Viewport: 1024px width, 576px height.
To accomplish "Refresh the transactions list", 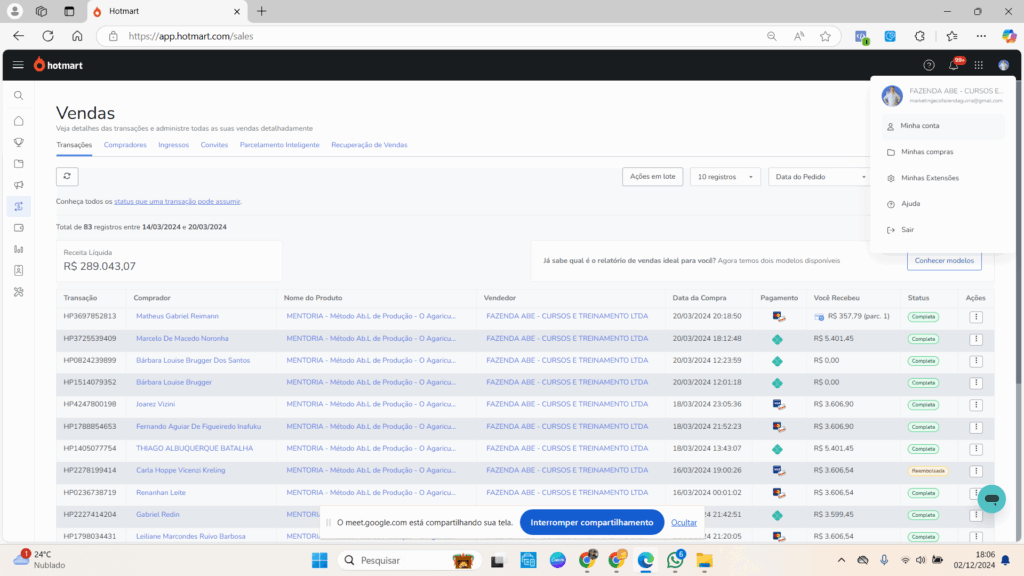I will tap(67, 176).
